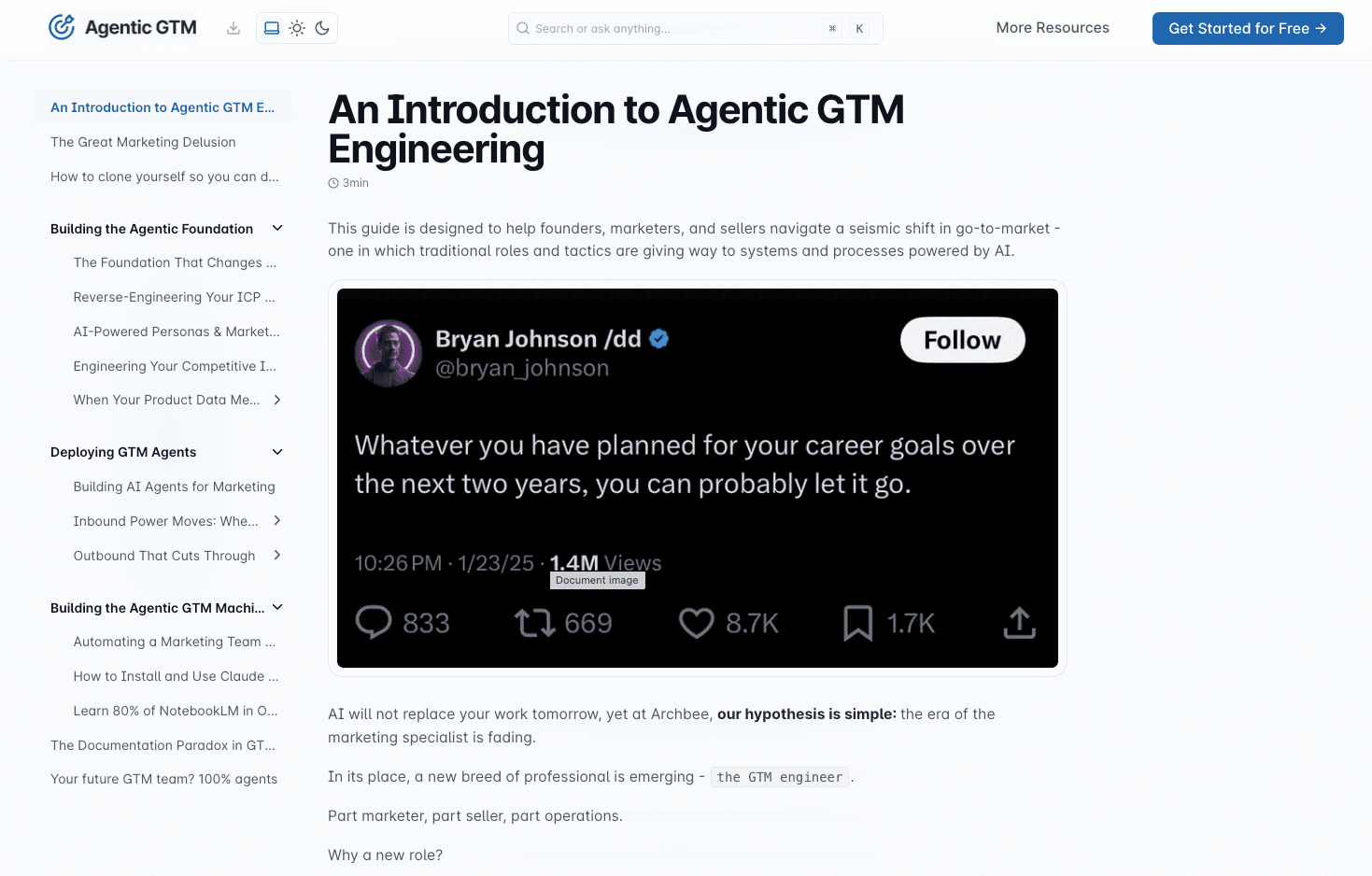Image resolution: width=1372 pixels, height=876 pixels.
Task: Click the retweet icon in the tweet
Action: tap(534, 623)
